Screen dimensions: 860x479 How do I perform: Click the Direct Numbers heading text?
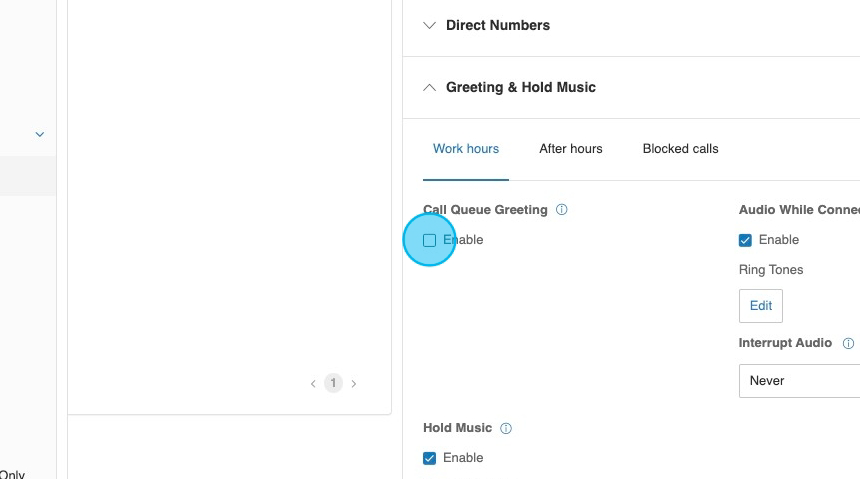pos(497,26)
